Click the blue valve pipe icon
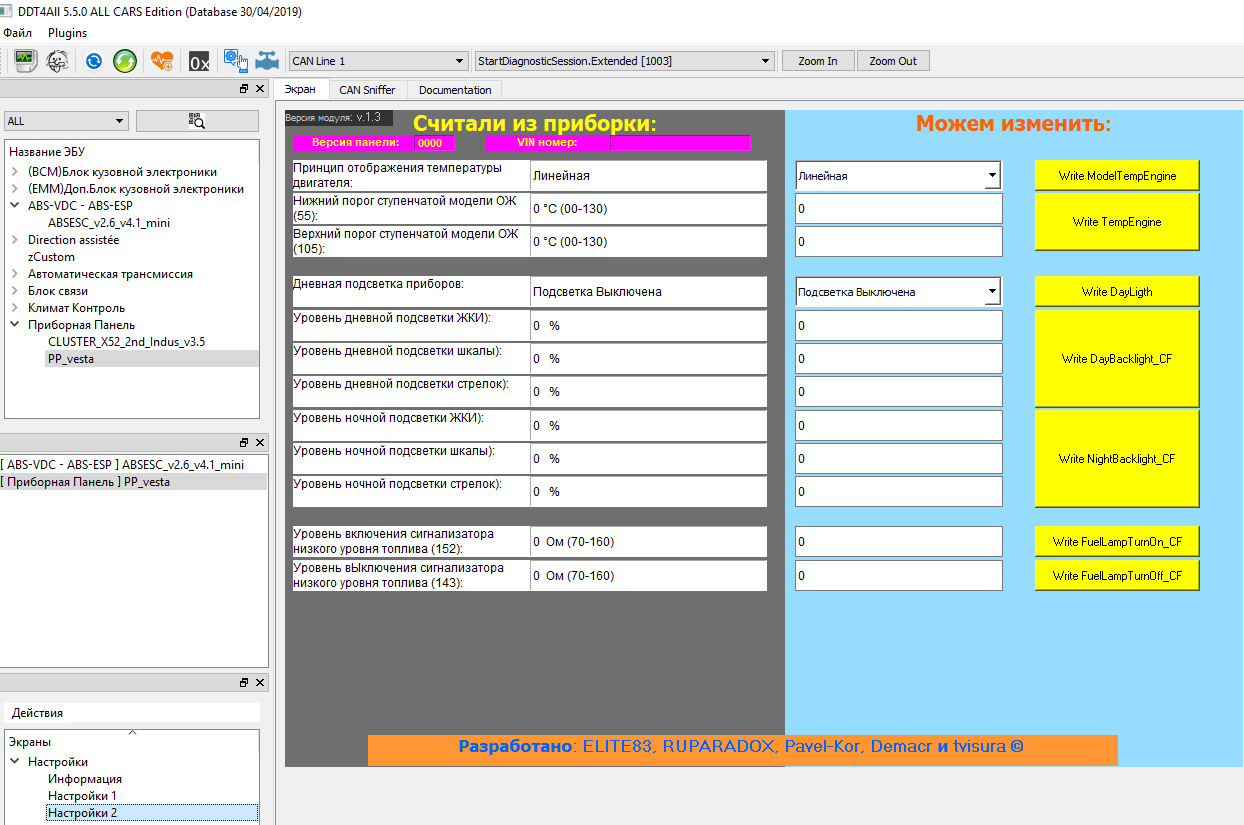The height and width of the screenshot is (825, 1244). [x=267, y=61]
